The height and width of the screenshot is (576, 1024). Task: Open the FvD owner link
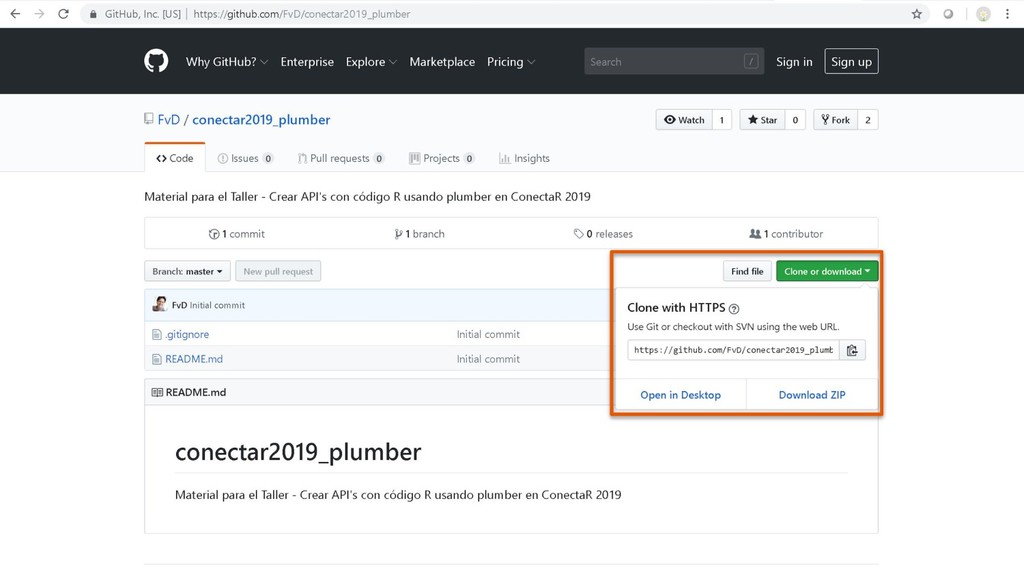(x=168, y=120)
